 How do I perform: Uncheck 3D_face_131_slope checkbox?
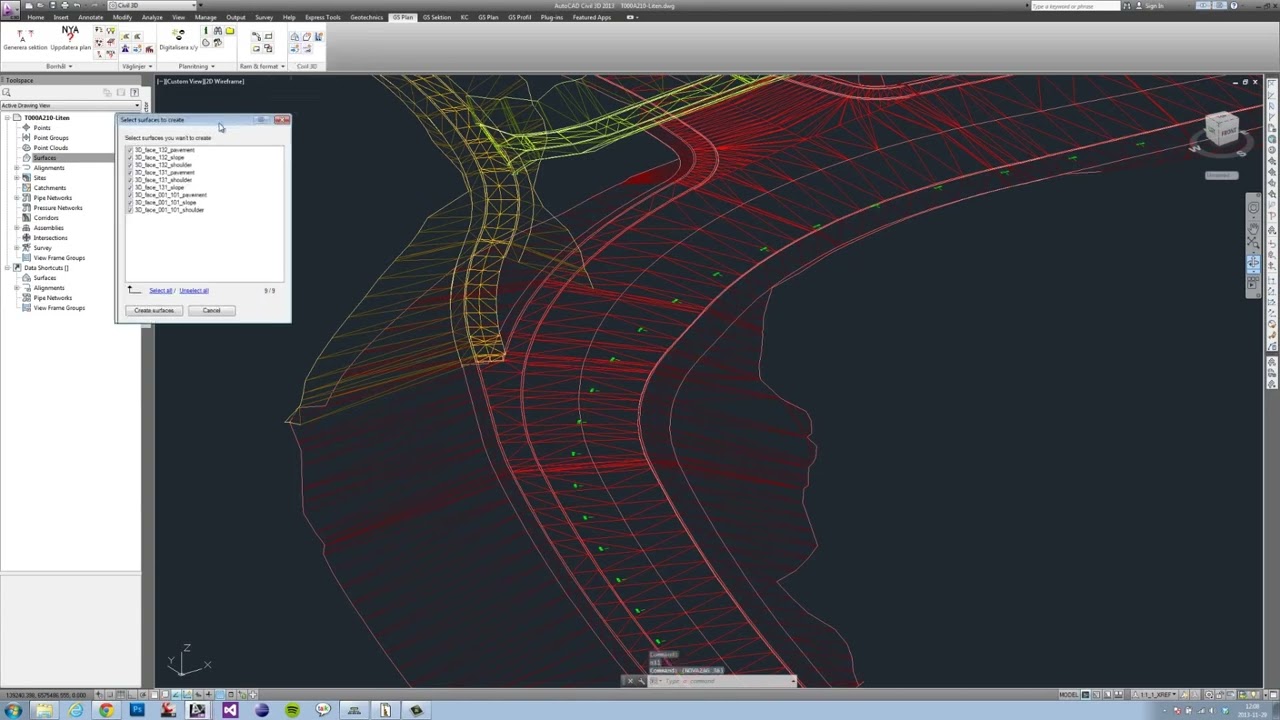130,188
